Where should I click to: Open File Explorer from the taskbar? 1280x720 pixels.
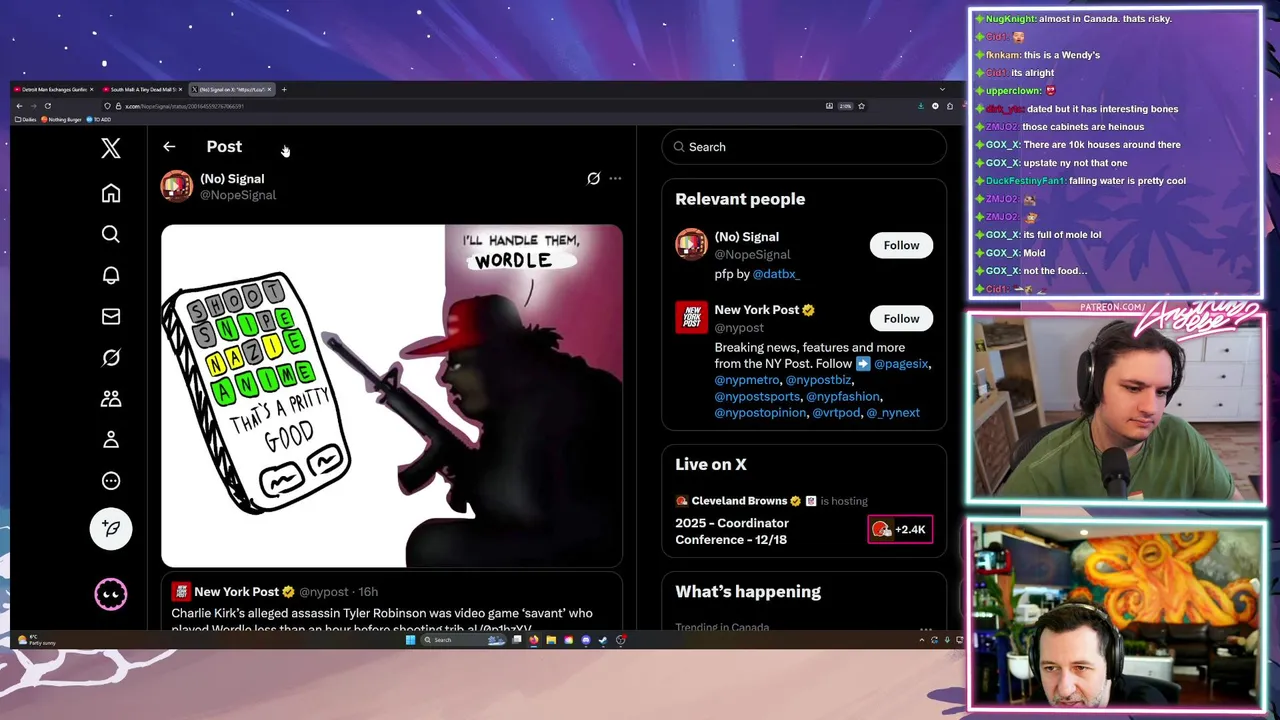(551, 640)
